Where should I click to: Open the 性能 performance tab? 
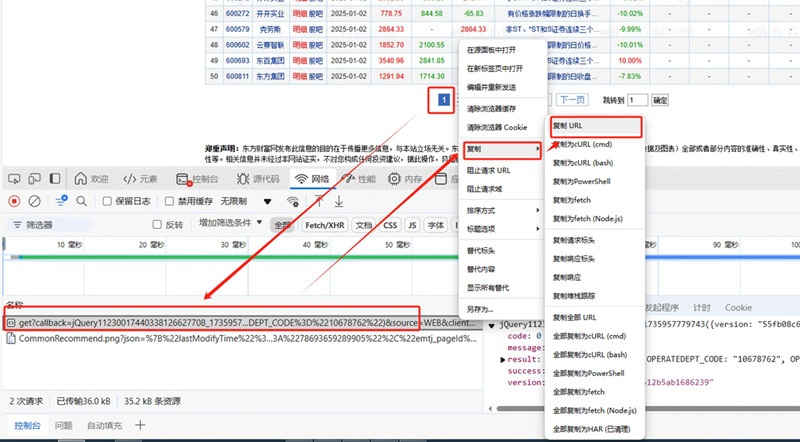(359, 179)
